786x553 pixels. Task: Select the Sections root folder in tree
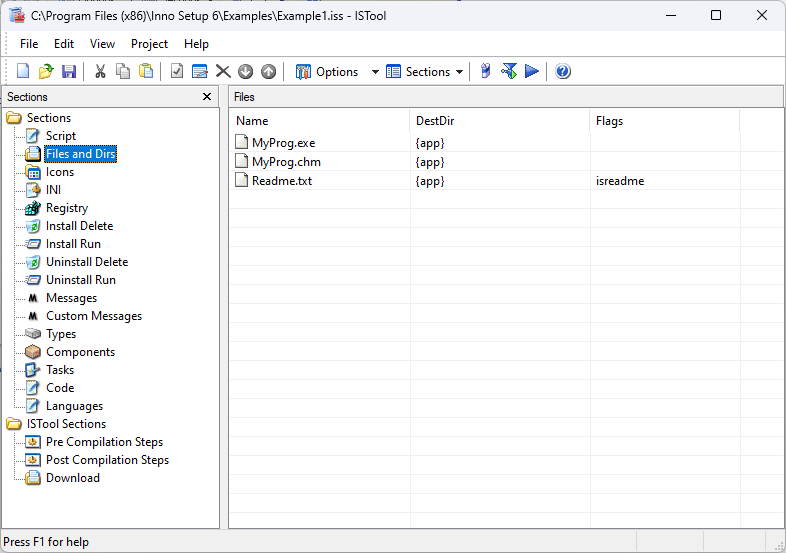49,118
